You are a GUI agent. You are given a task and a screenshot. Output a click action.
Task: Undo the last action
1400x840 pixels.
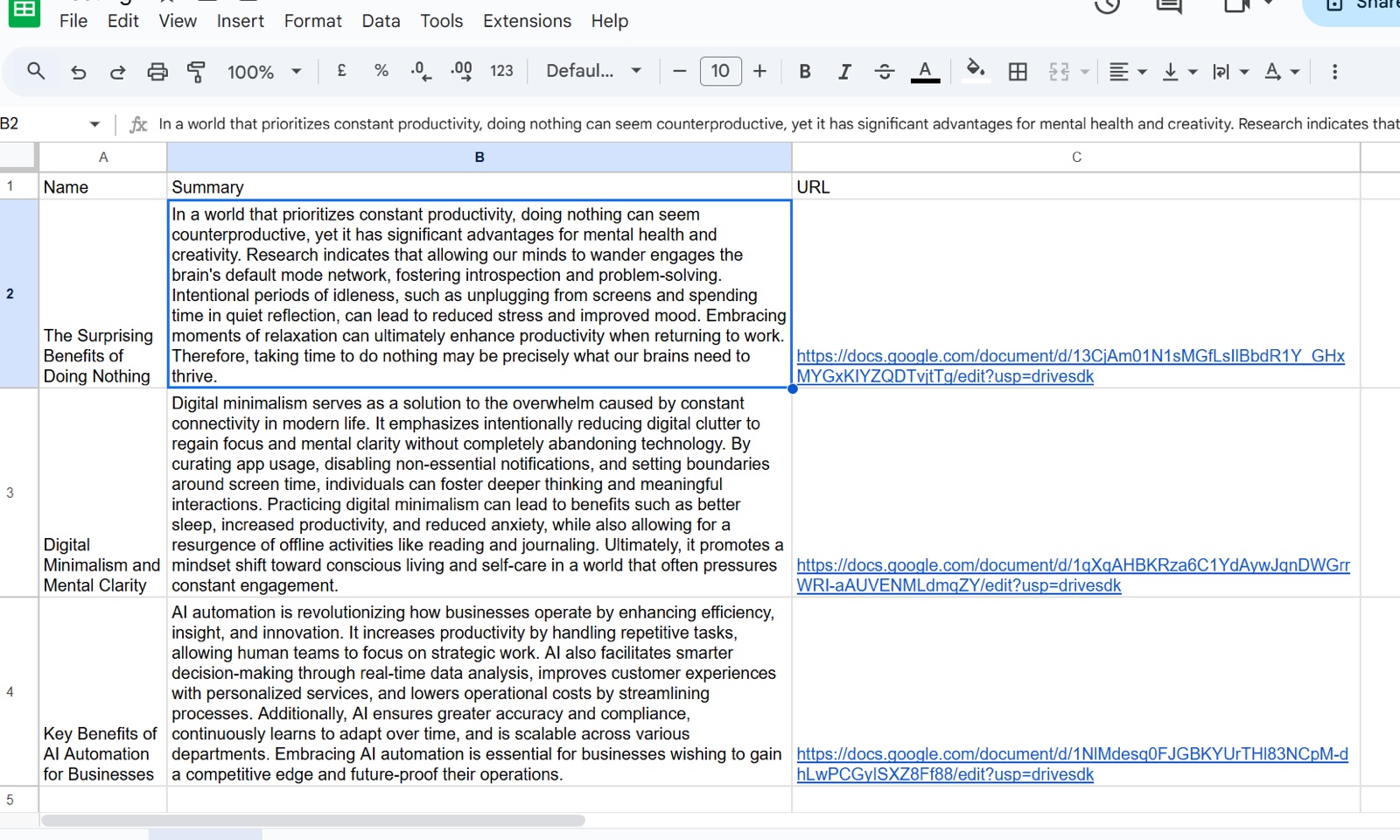click(x=78, y=72)
